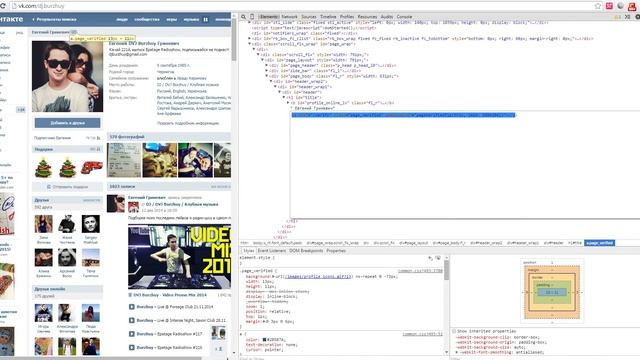Open the video mix 2014 thumbnail
The width and height of the screenshot is (640, 360).
click(179, 256)
